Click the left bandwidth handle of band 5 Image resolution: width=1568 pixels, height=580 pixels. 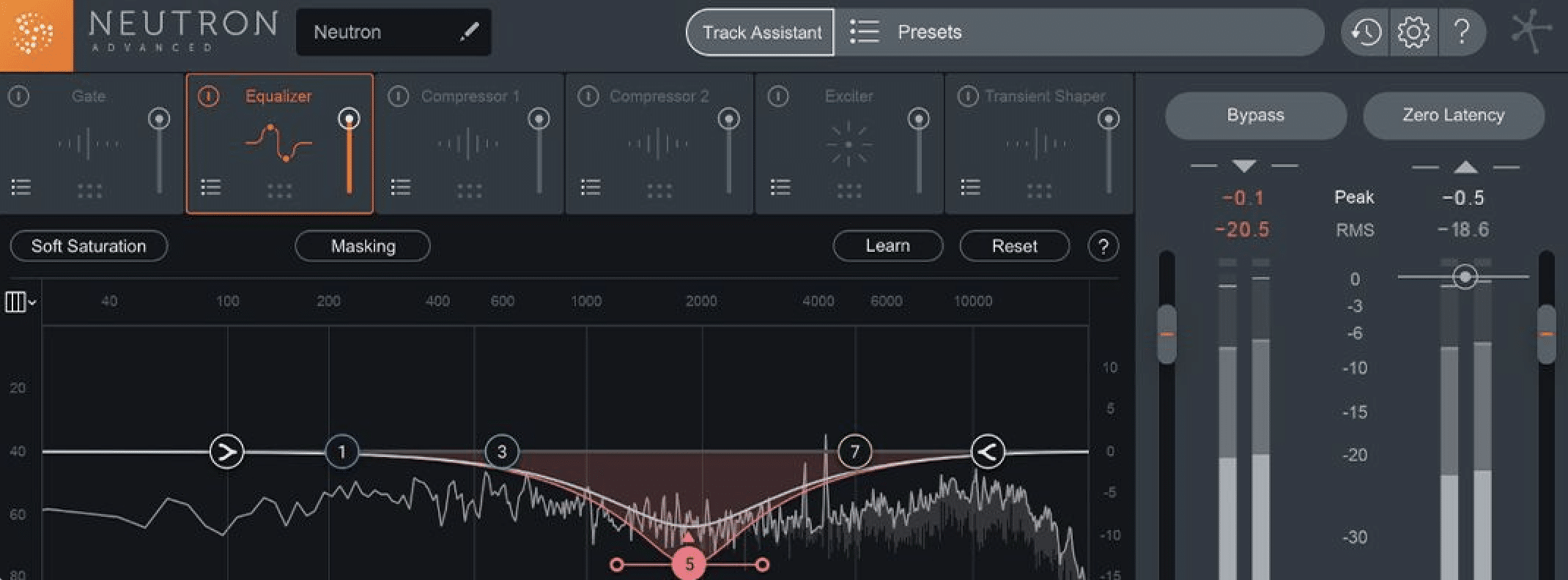[617, 565]
